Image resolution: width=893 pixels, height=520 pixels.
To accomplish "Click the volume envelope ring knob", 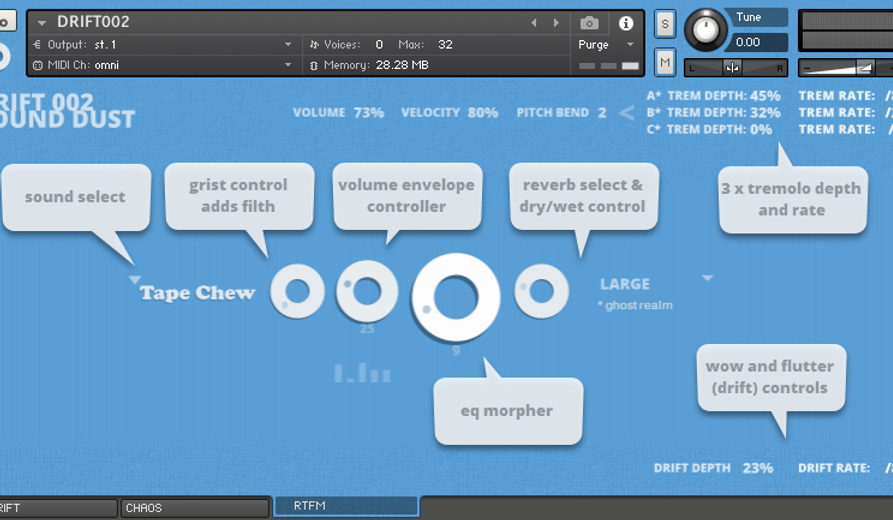I will click(x=367, y=291).
